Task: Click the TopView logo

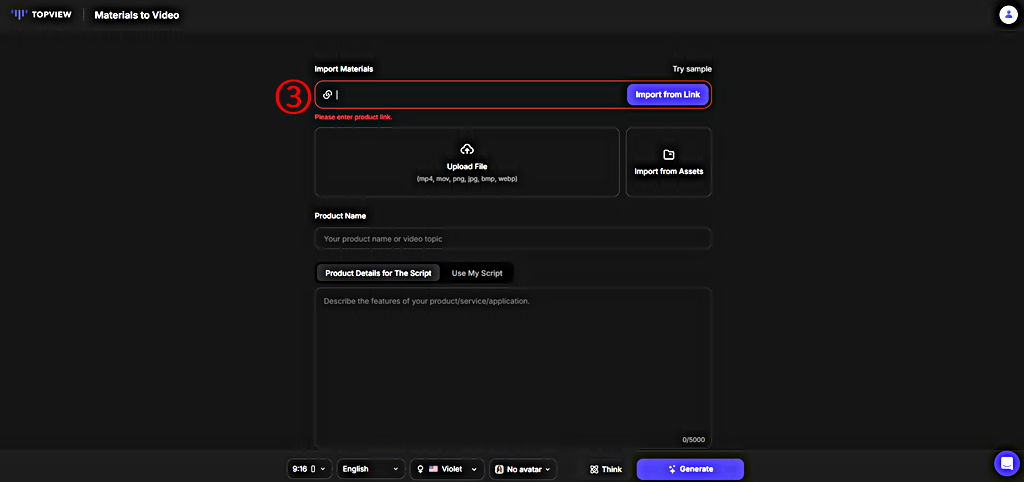Action: pyautogui.click(x=41, y=14)
